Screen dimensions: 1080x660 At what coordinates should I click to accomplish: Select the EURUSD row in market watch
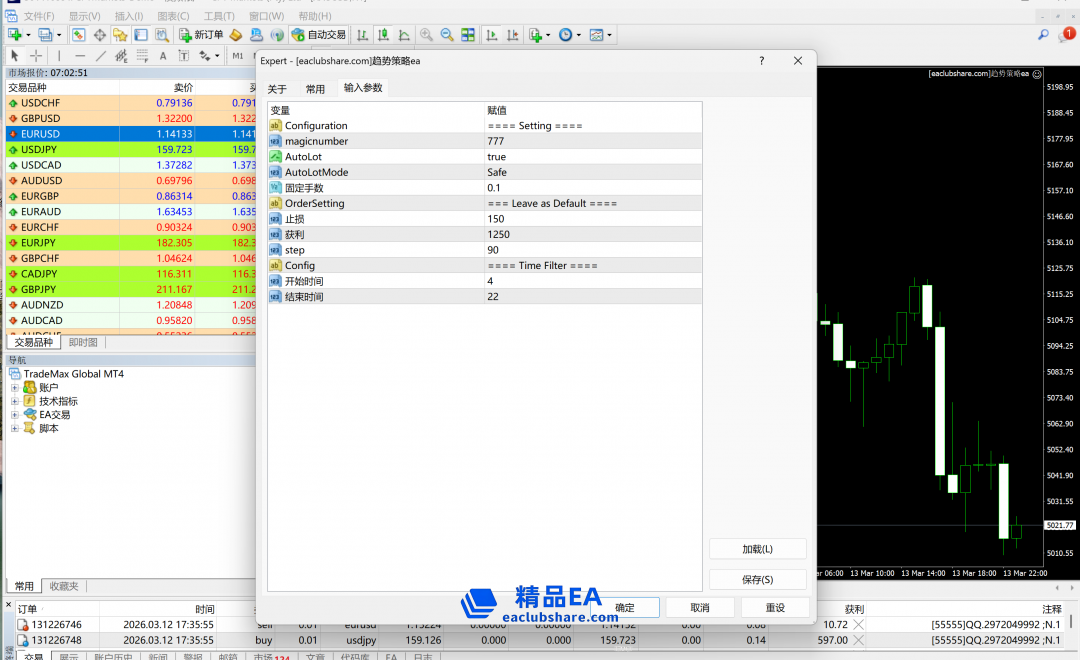coord(60,134)
